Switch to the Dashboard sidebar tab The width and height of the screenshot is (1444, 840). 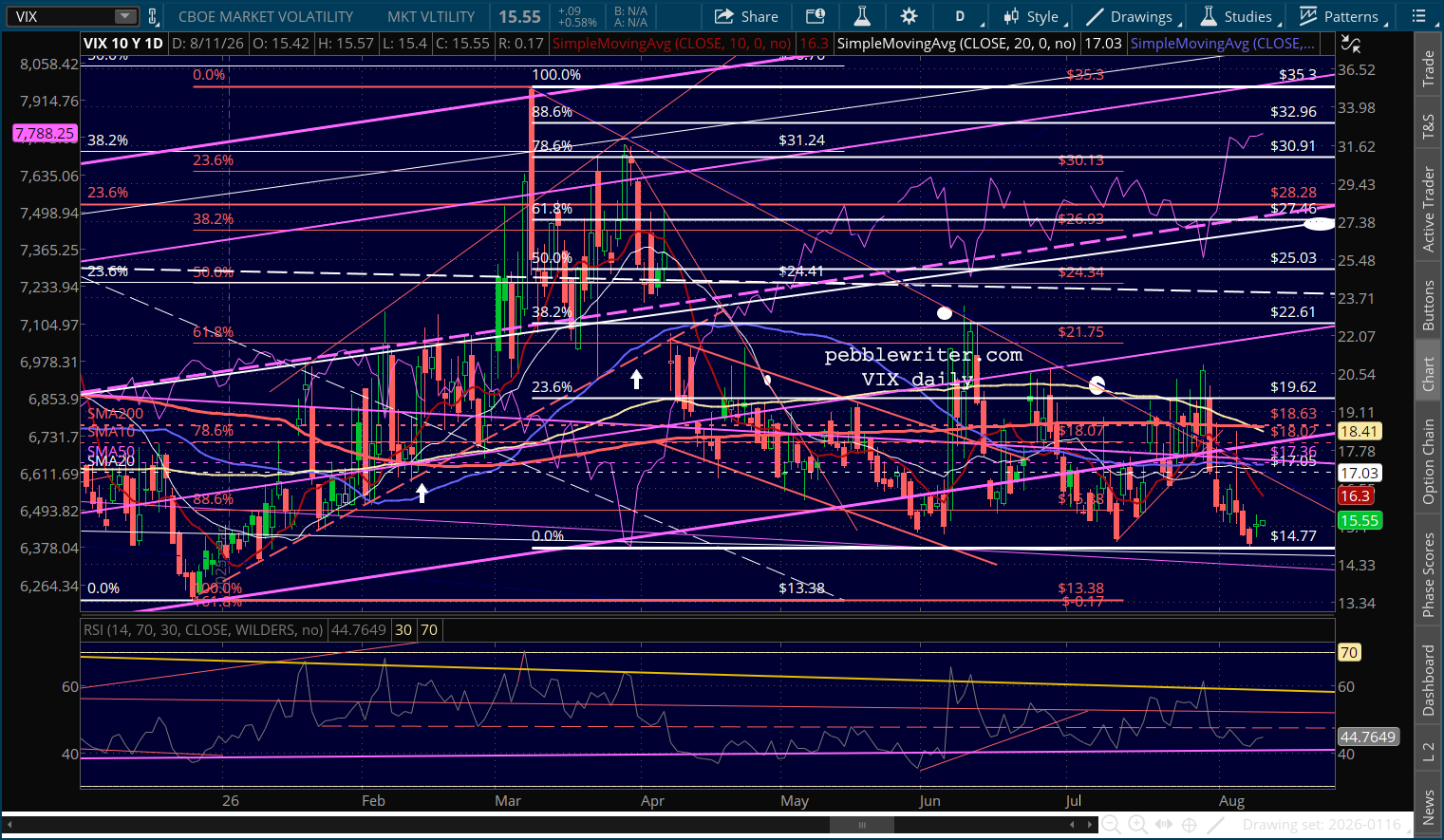[1428, 680]
